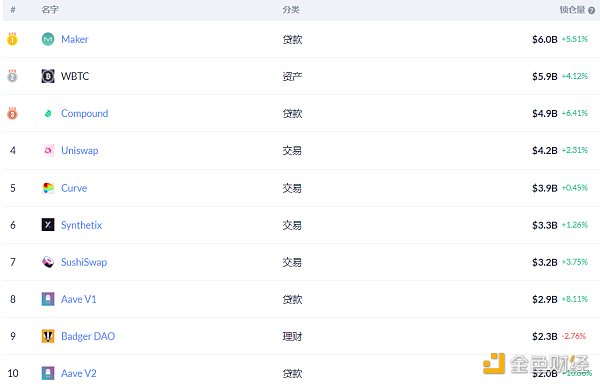Click the Aave V1 ghost icon
The width and height of the screenshot is (600, 385).
[48, 299]
